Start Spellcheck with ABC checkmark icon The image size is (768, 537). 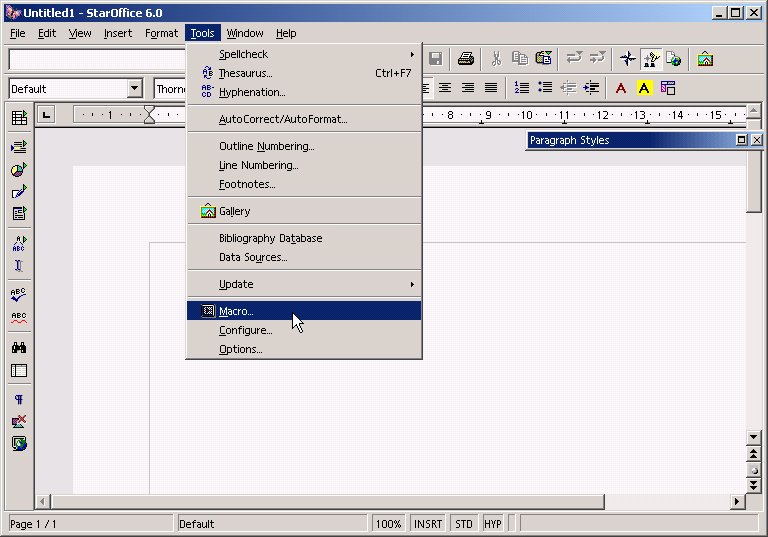(19, 294)
